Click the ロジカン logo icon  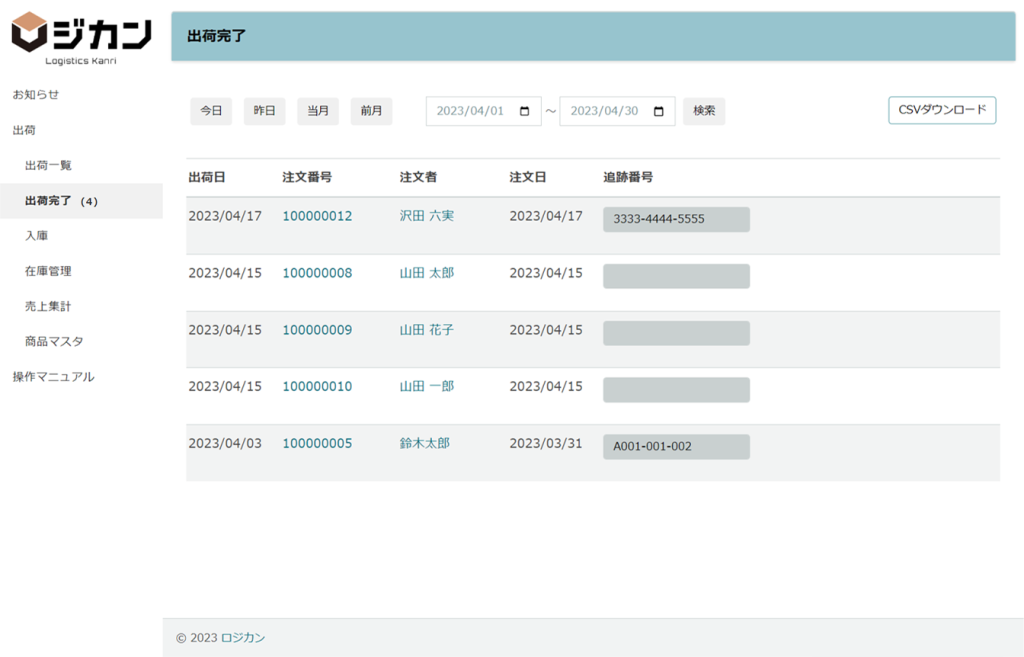[x=30, y=32]
